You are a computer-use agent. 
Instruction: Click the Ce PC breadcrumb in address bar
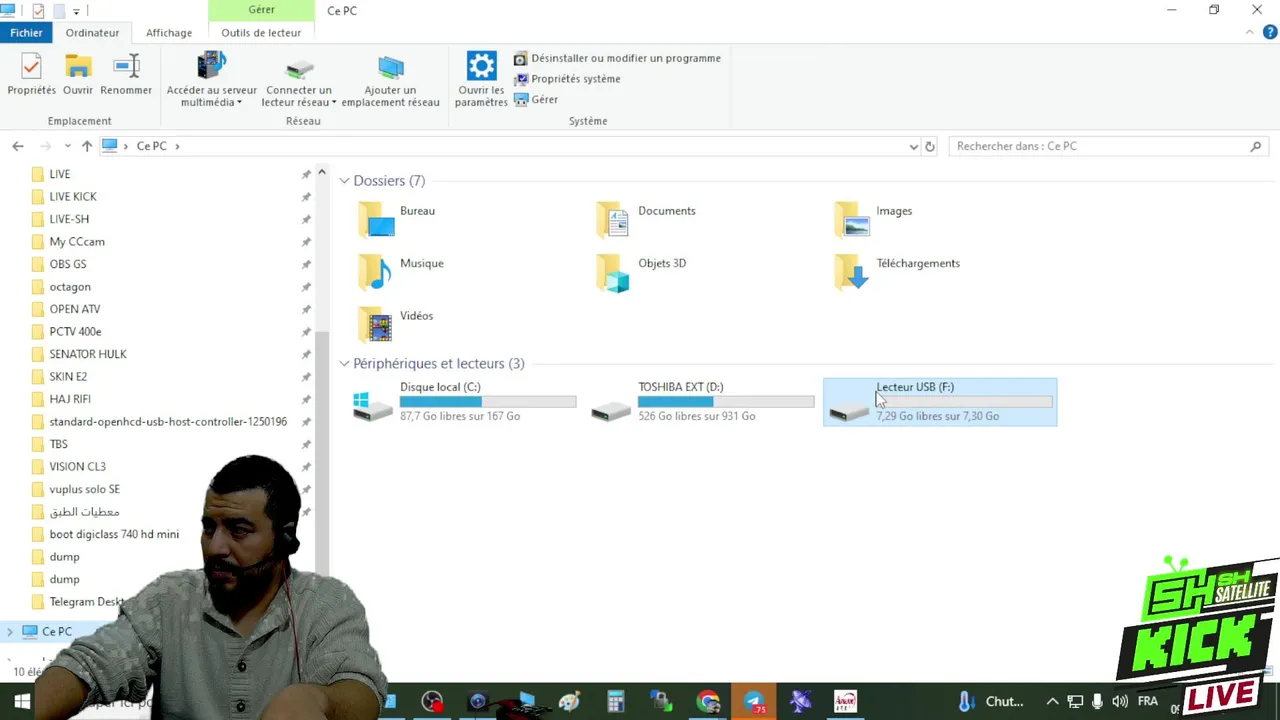(151, 146)
